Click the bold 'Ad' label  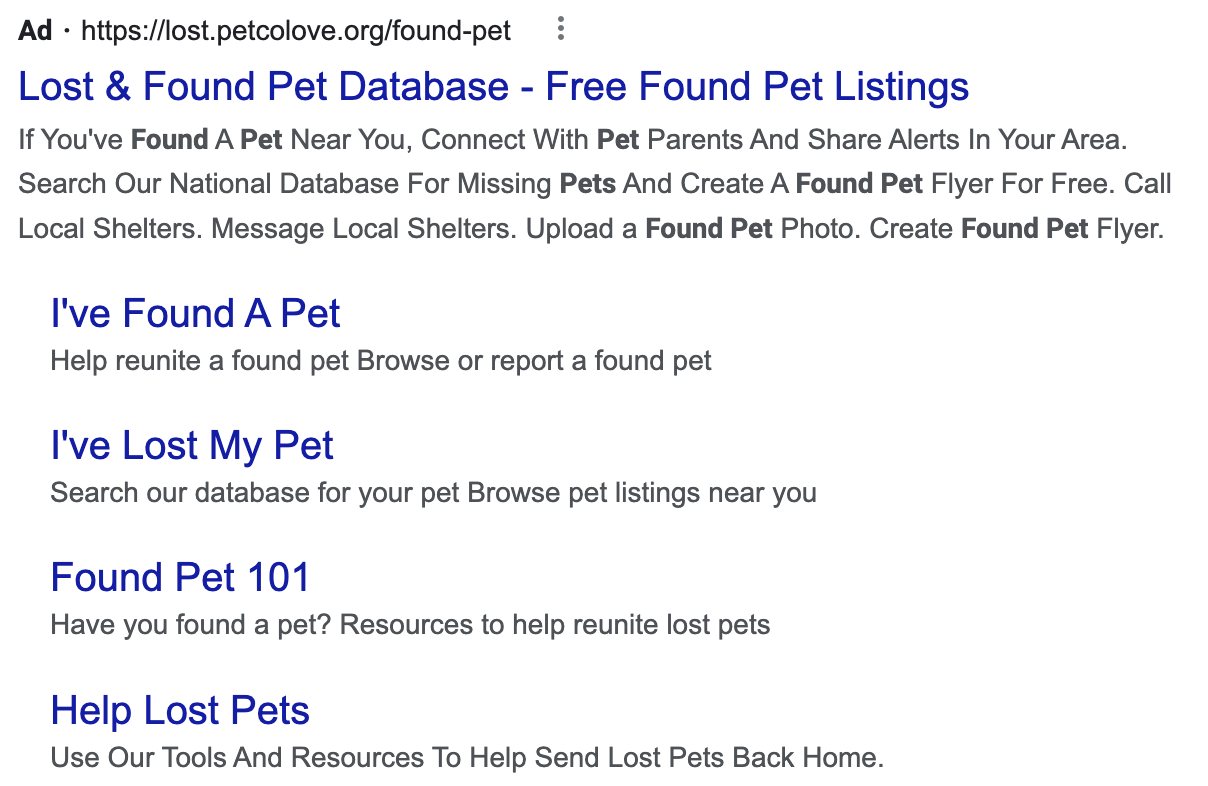point(35,31)
